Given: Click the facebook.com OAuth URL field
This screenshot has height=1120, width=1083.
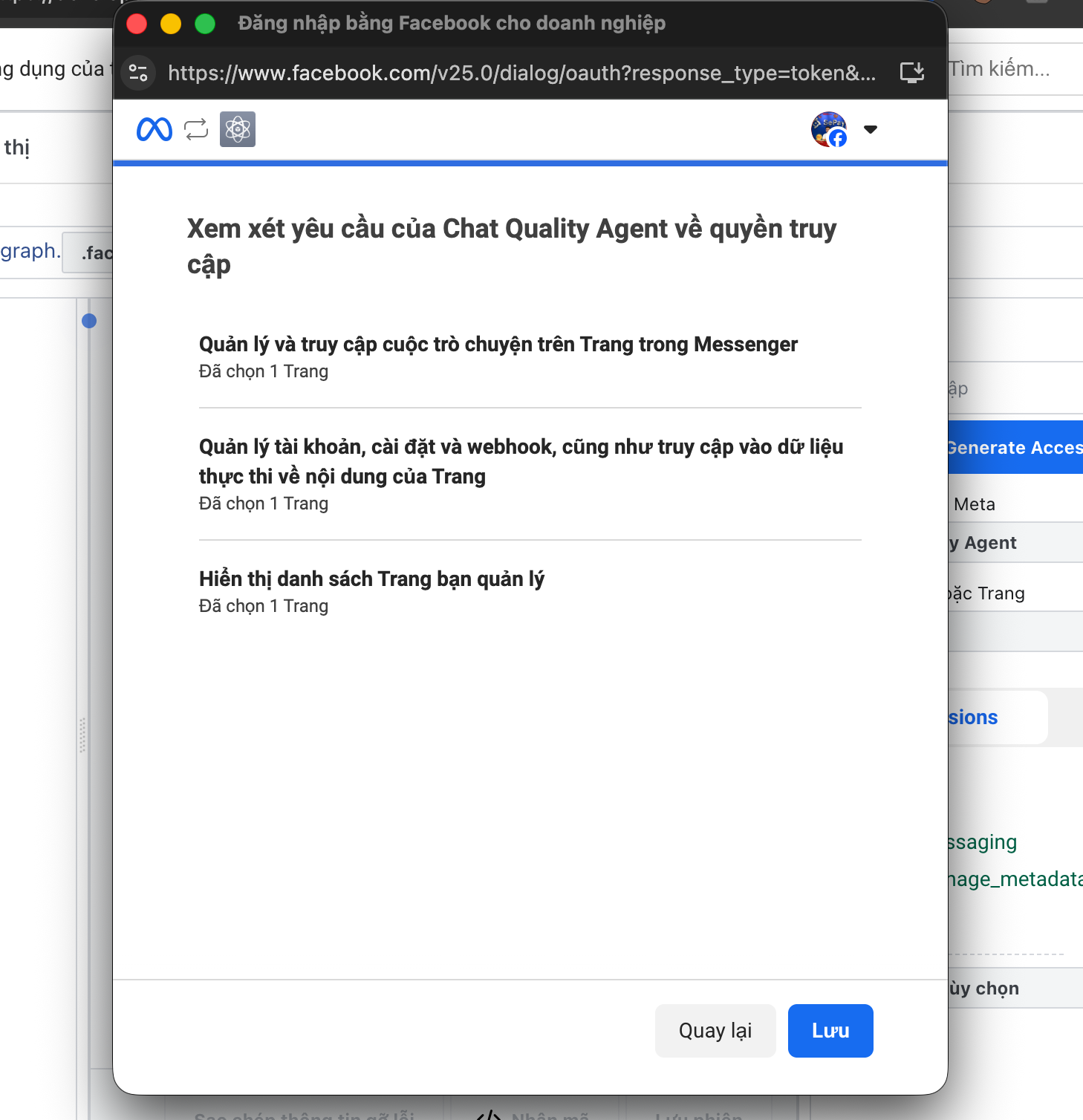Looking at the screenshot, I should (x=521, y=73).
